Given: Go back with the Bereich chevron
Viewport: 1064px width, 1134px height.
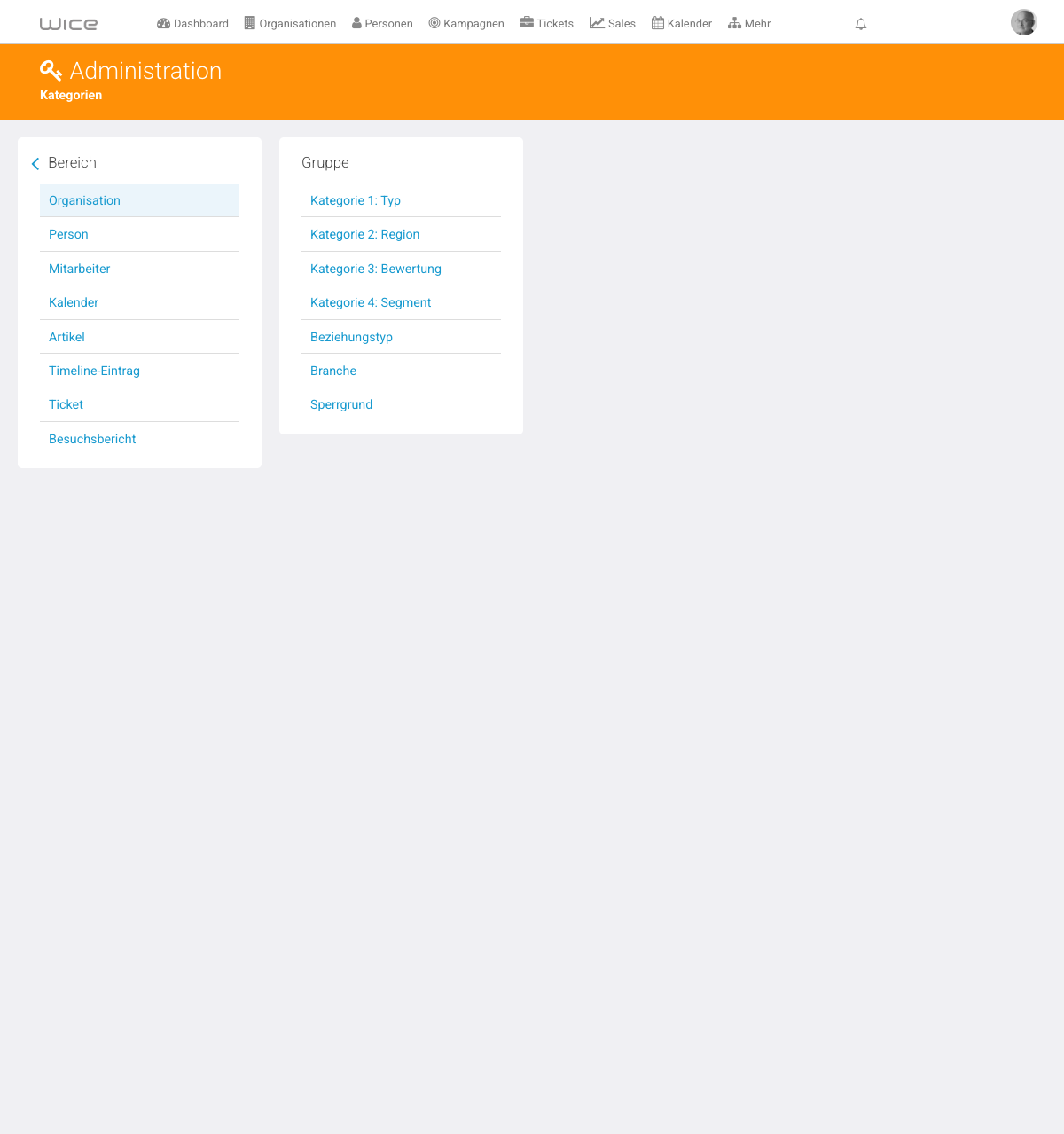Looking at the screenshot, I should (35, 163).
